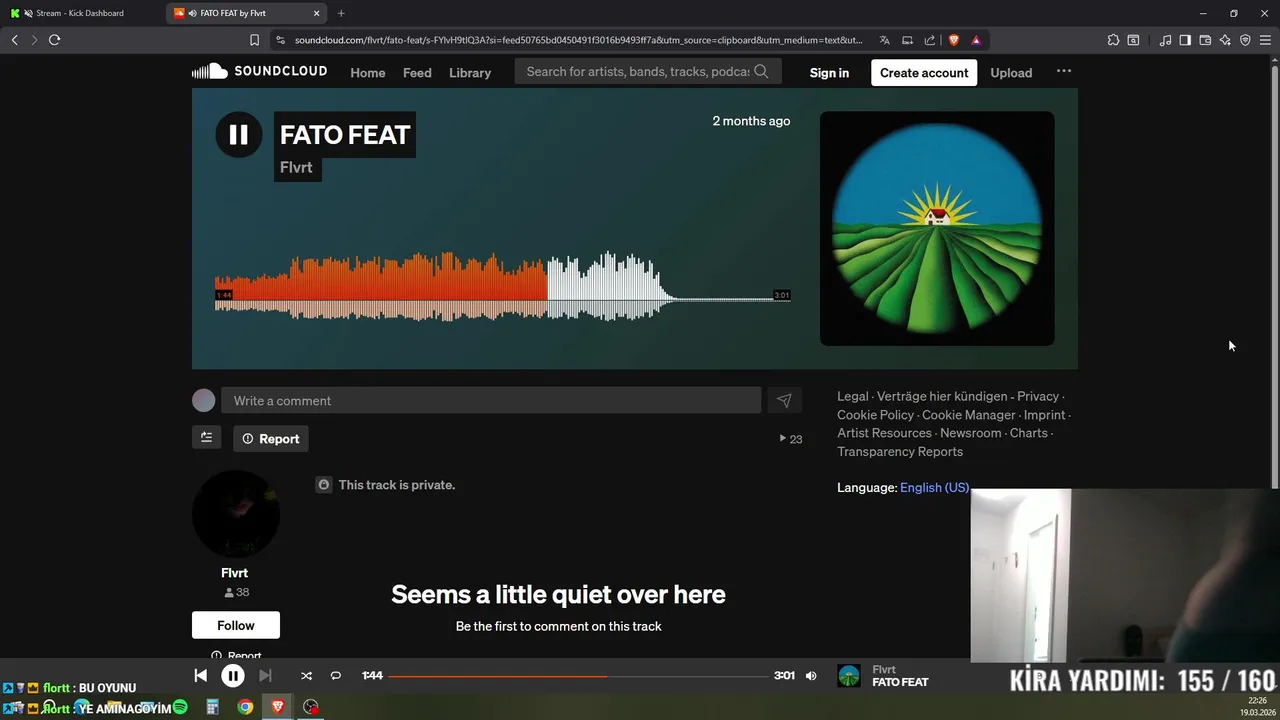Open the Verträge hier kündigen link
1280x720 pixels.
[x=942, y=396]
